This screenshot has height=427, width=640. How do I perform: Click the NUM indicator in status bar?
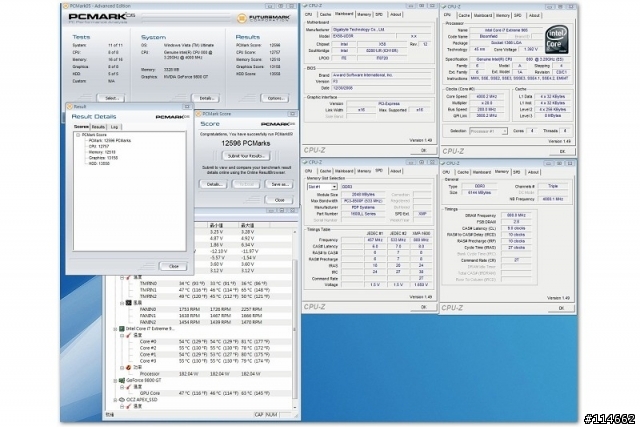(x=271, y=414)
